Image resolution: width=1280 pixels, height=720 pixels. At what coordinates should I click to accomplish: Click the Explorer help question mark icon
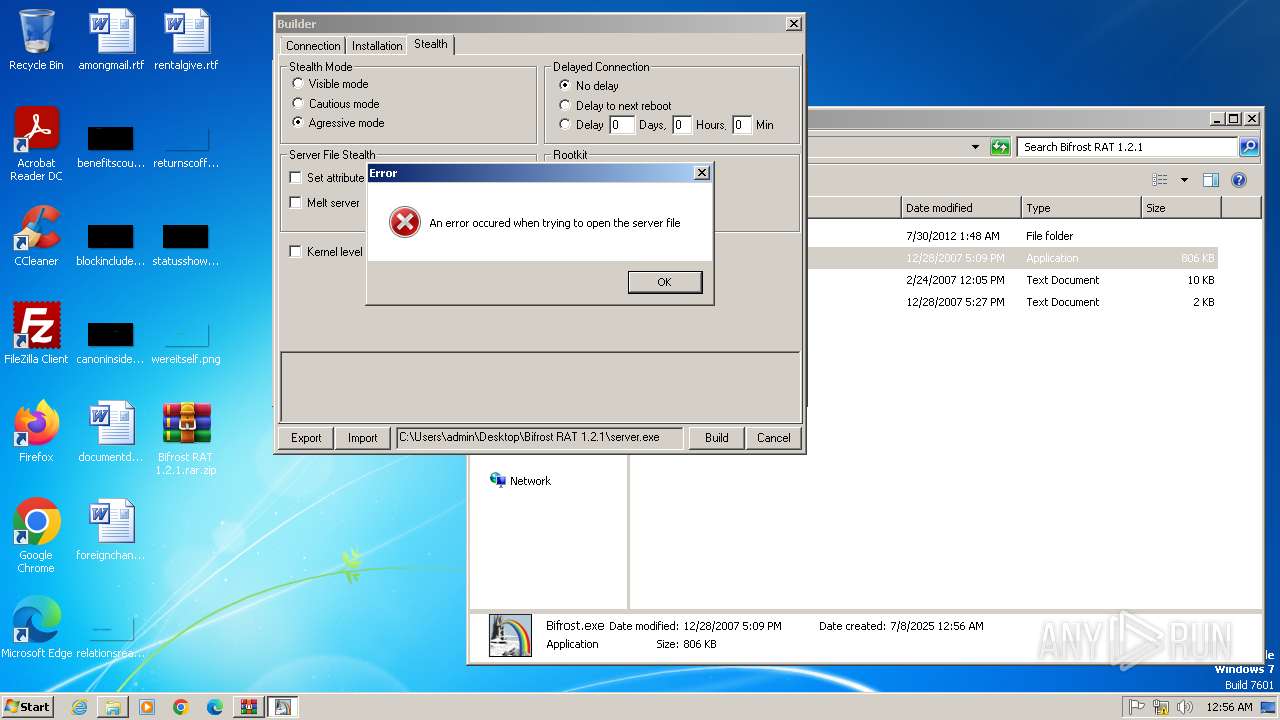(x=1239, y=180)
